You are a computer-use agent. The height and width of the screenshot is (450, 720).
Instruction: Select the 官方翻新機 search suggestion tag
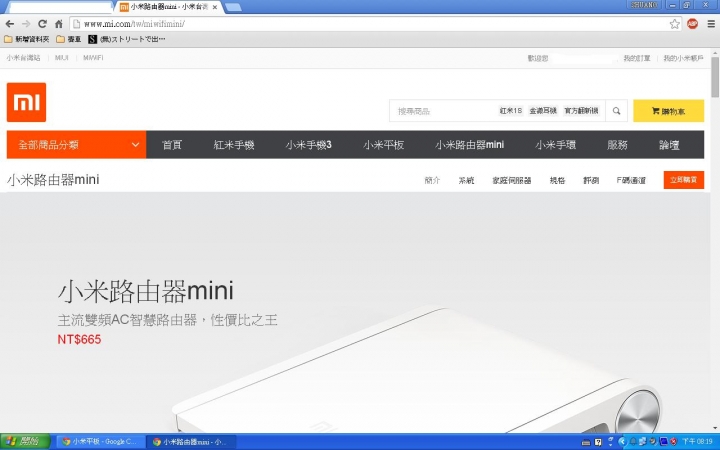(x=581, y=111)
